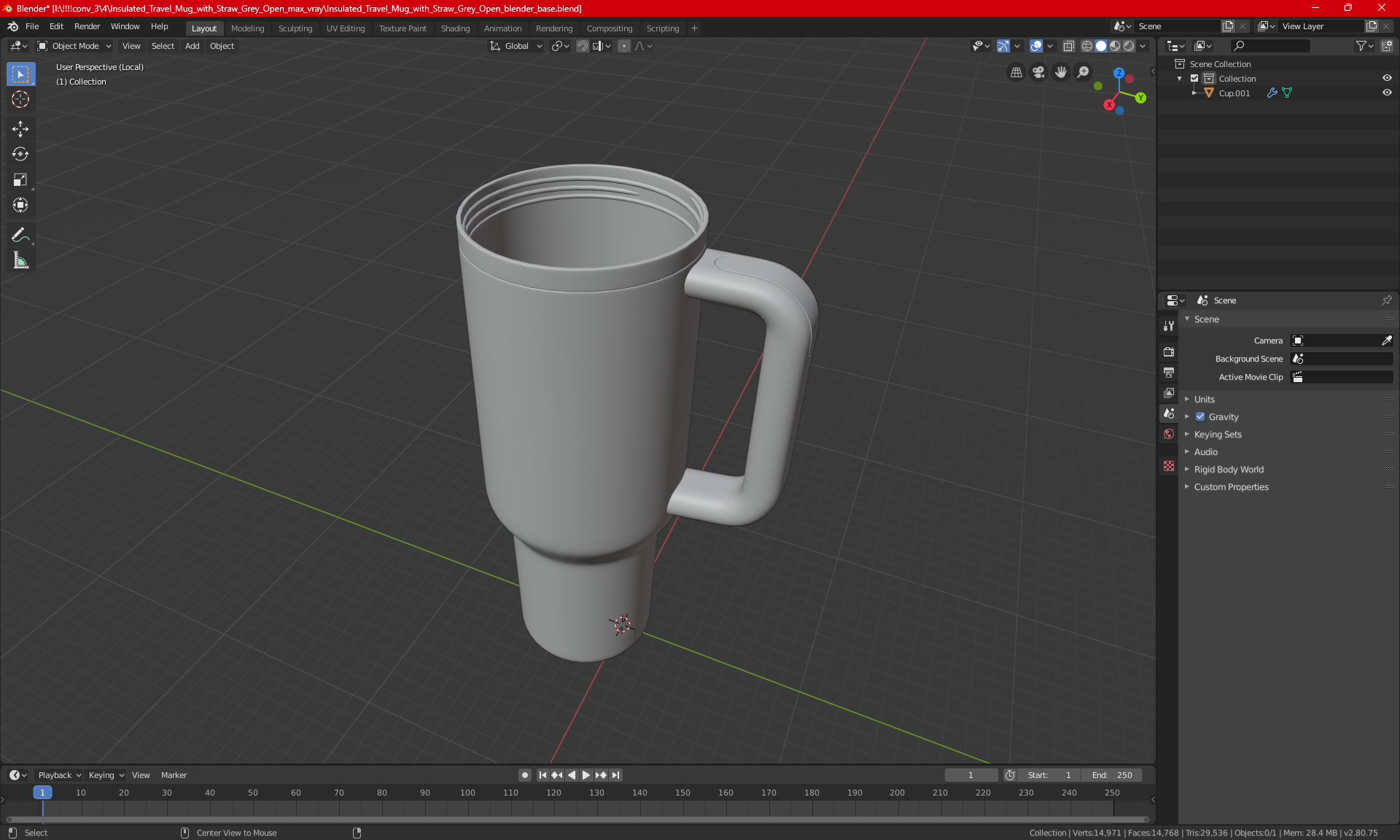The image size is (1400, 840).
Task: Open Output properties tab with printer icon
Action: coord(1169,373)
